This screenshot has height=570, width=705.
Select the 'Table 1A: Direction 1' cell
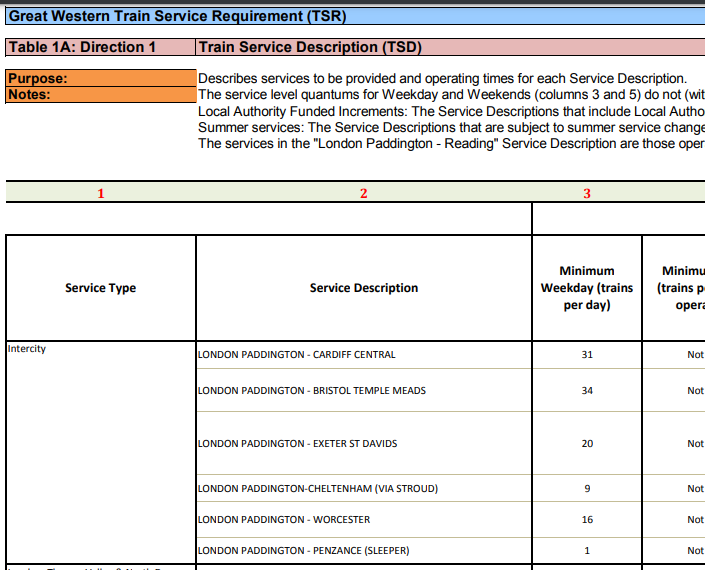coord(83,47)
